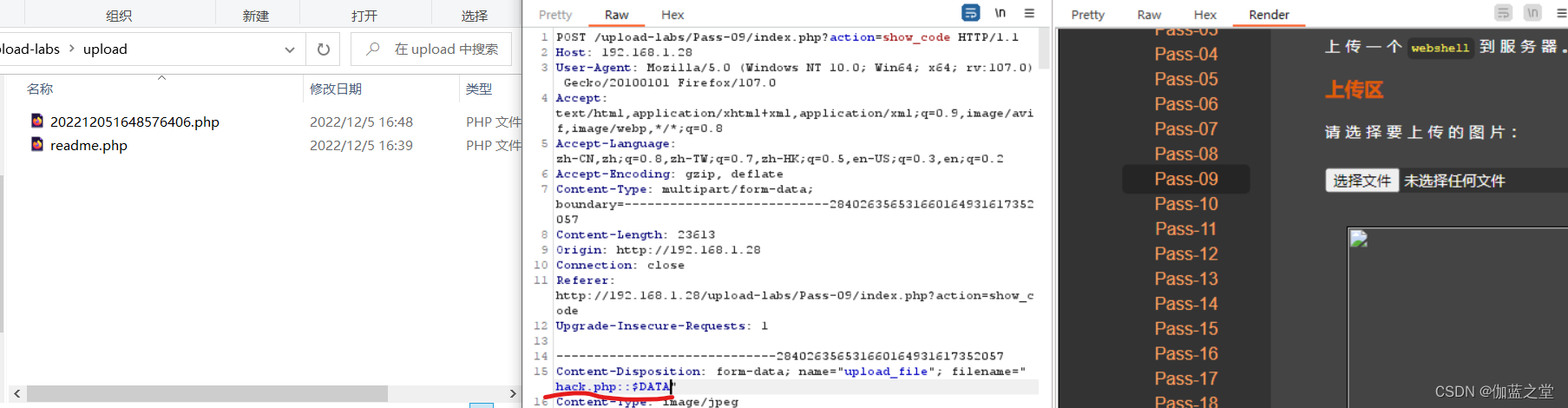The image size is (1568, 408).
Task: Toggle request non-printable characters \n button
Action: click(x=1001, y=13)
